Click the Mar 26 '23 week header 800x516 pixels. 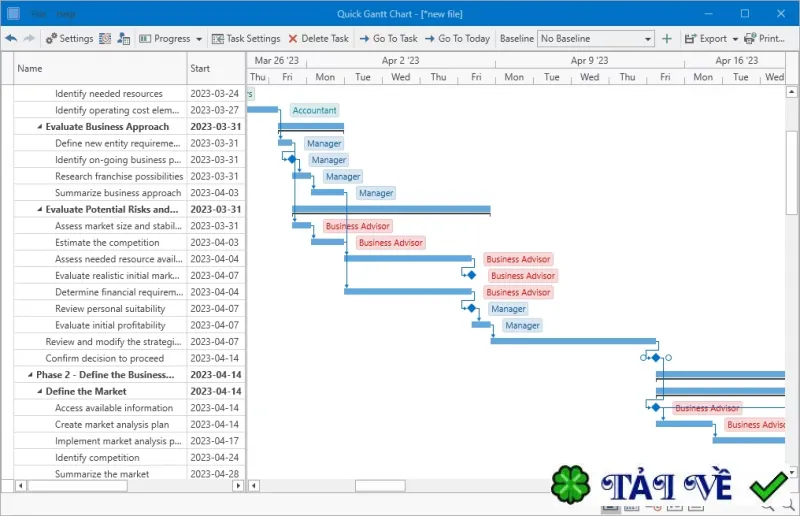coord(277,61)
